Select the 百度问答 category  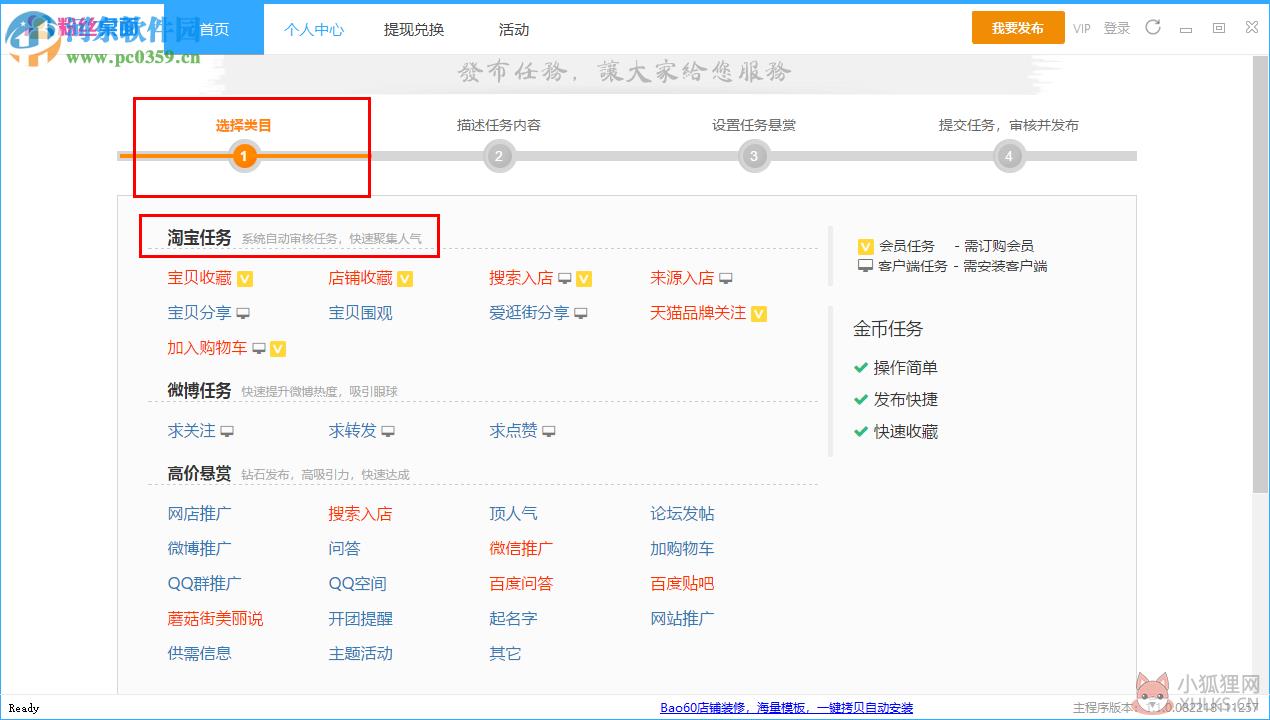point(521,584)
